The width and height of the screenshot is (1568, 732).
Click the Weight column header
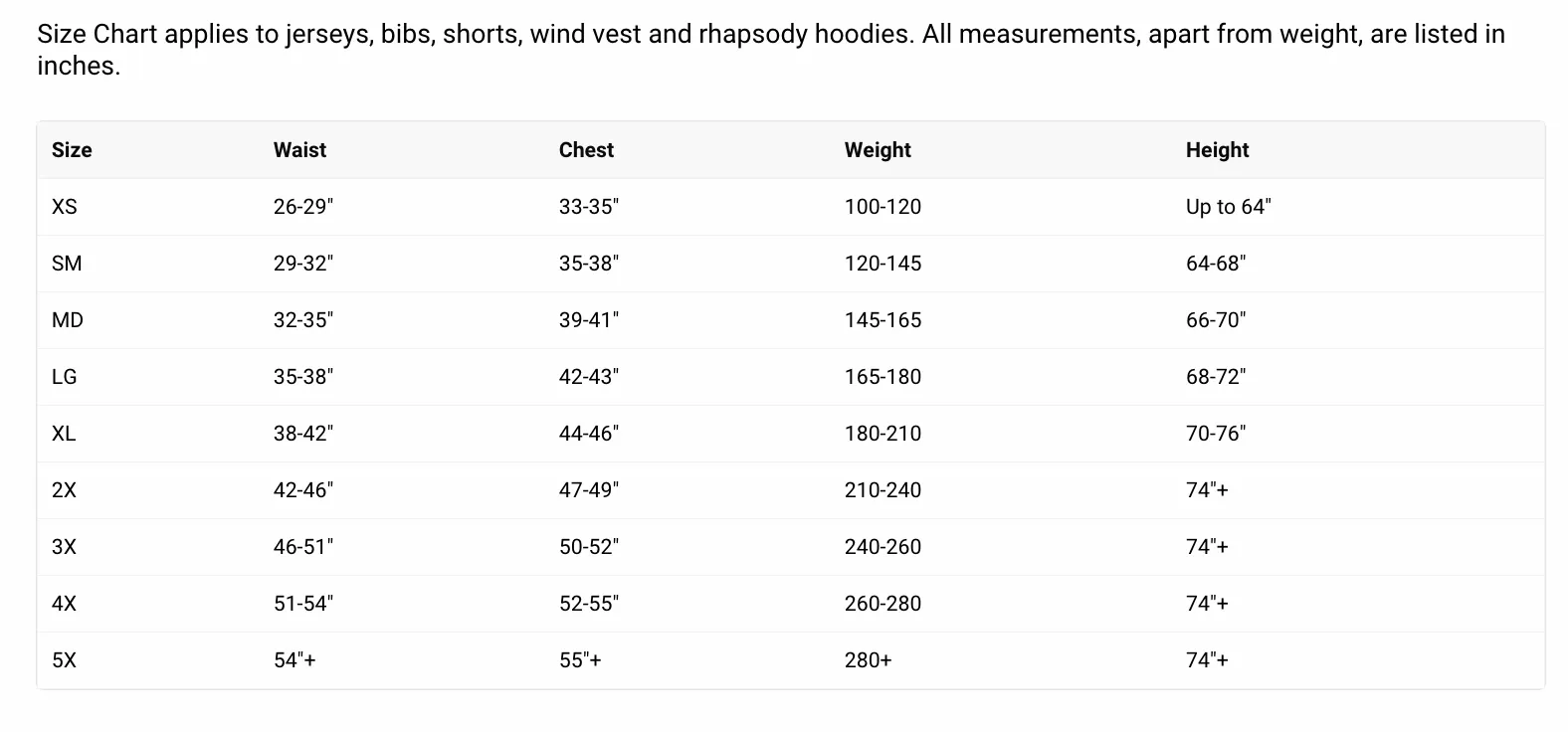tap(878, 150)
